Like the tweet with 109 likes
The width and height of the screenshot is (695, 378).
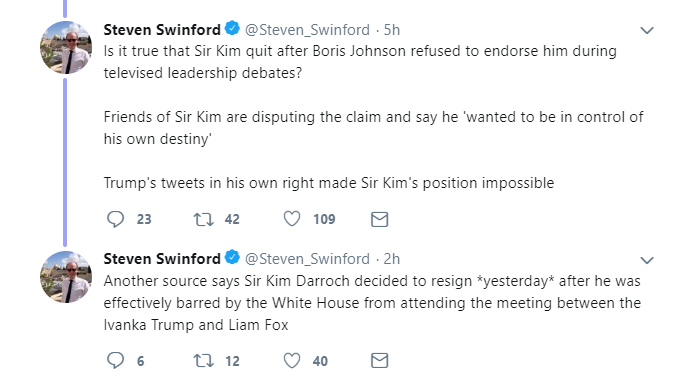tap(292, 219)
